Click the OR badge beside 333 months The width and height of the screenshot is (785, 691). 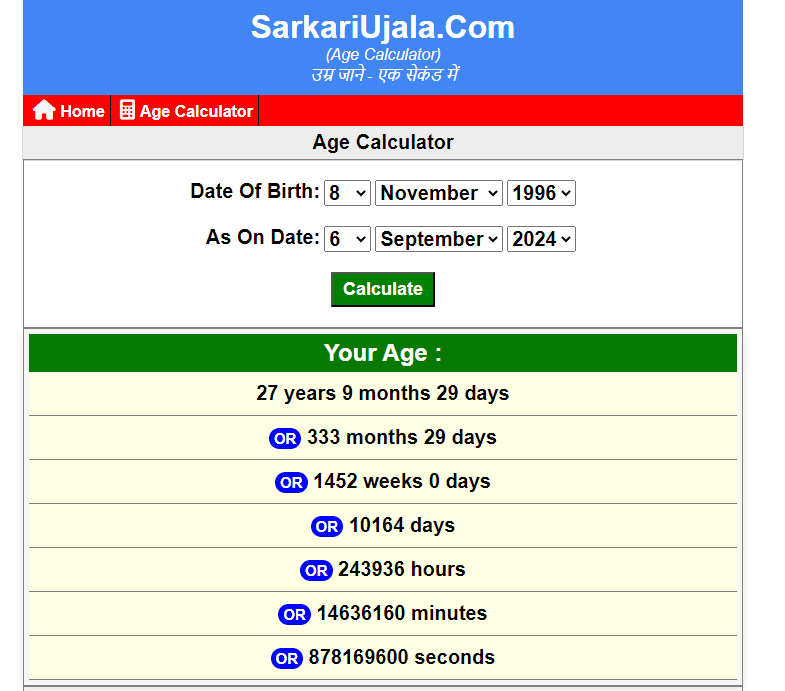(285, 439)
